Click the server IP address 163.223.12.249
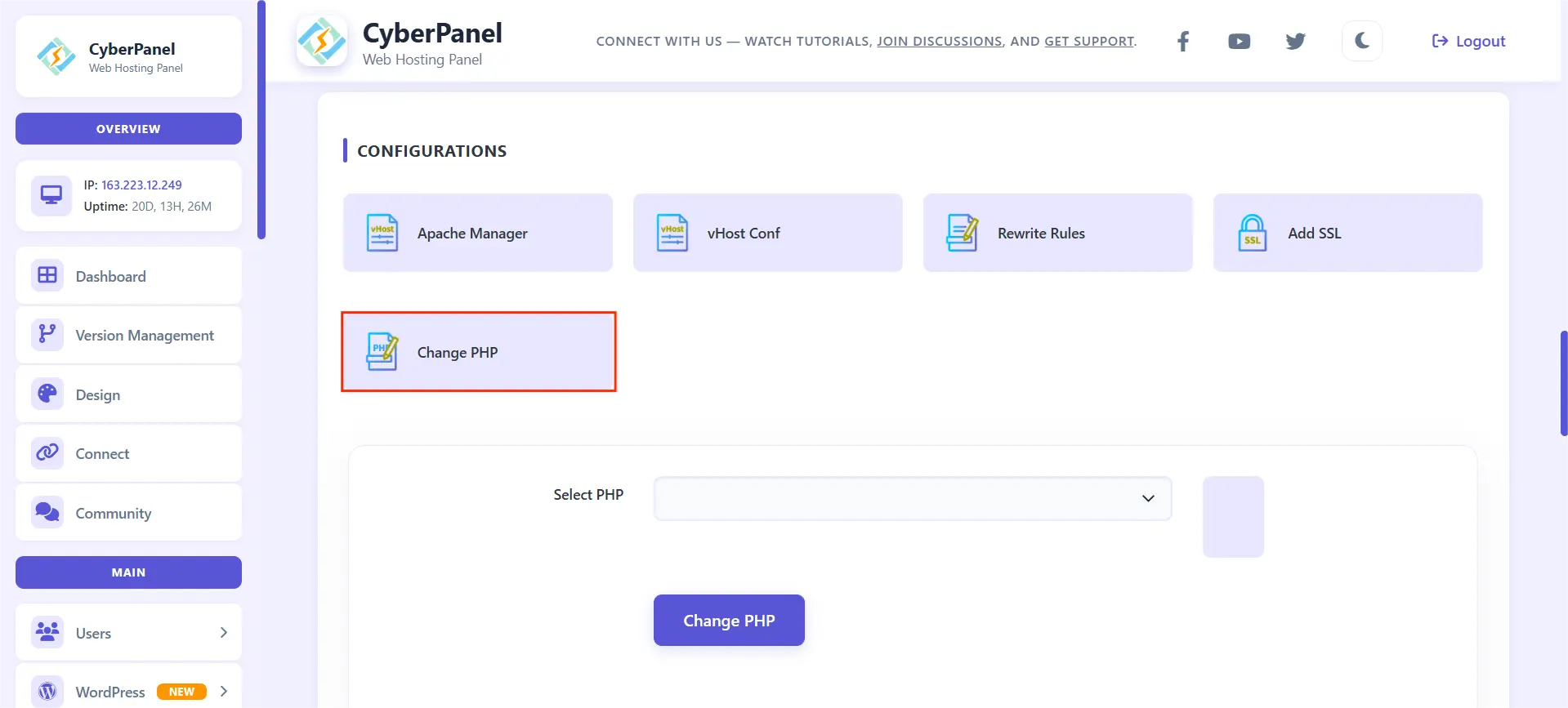The width and height of the screenshot is (1568, 708). pyautogui.click(x=141, y=185)
